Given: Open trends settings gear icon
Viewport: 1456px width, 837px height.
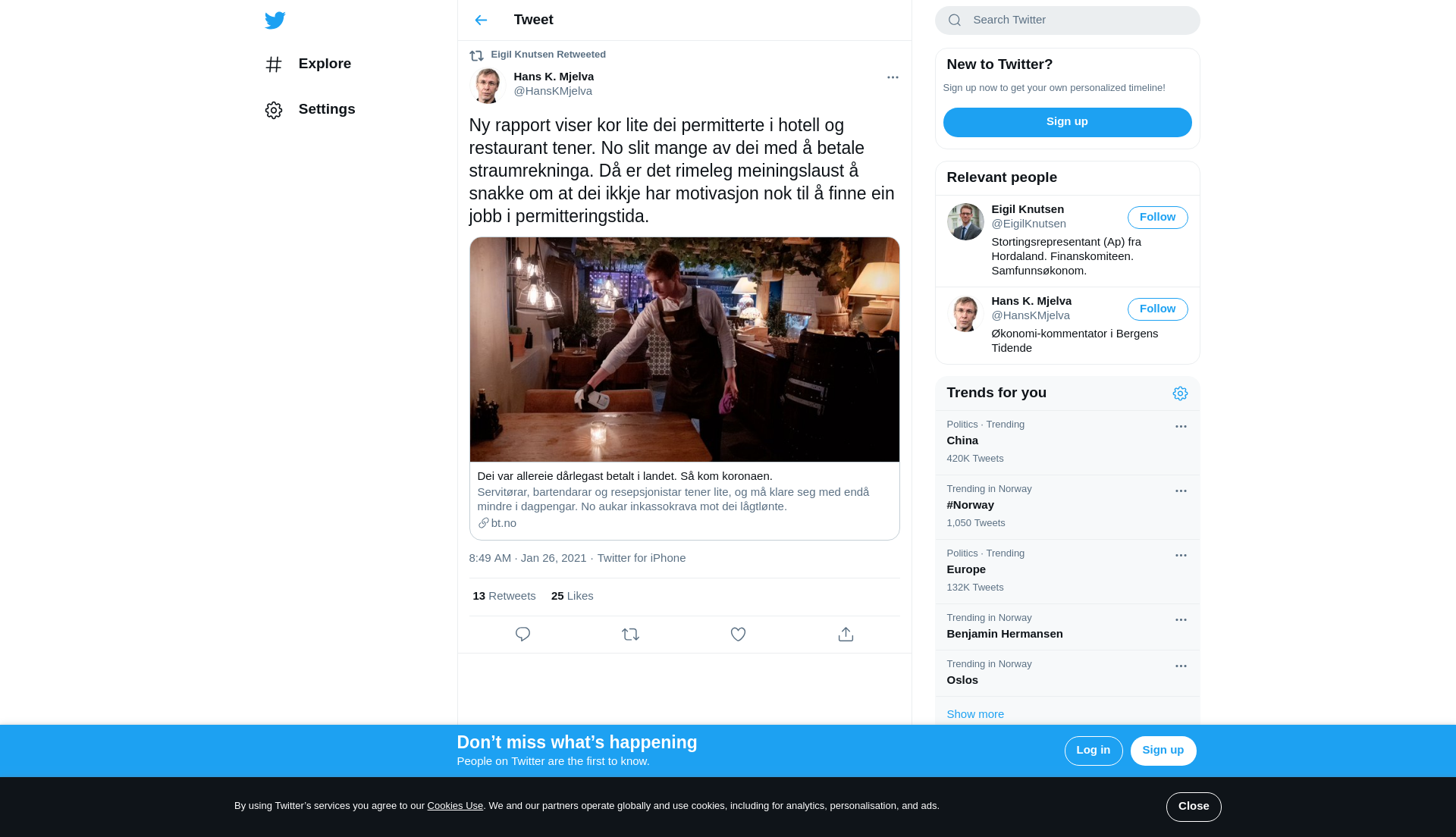Looking at the screenshot, I should point(1180,393).
